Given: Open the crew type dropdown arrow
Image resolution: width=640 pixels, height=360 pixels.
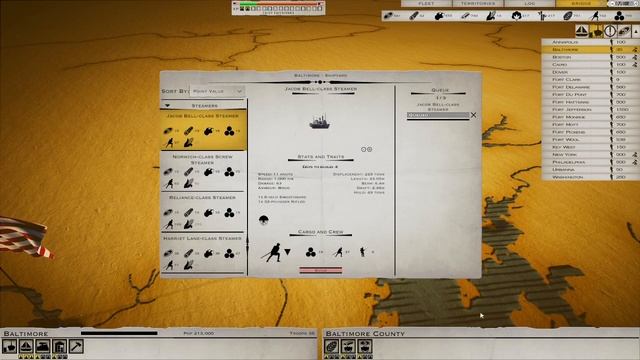Looking at the screenshot, I should tap(287, 252).
